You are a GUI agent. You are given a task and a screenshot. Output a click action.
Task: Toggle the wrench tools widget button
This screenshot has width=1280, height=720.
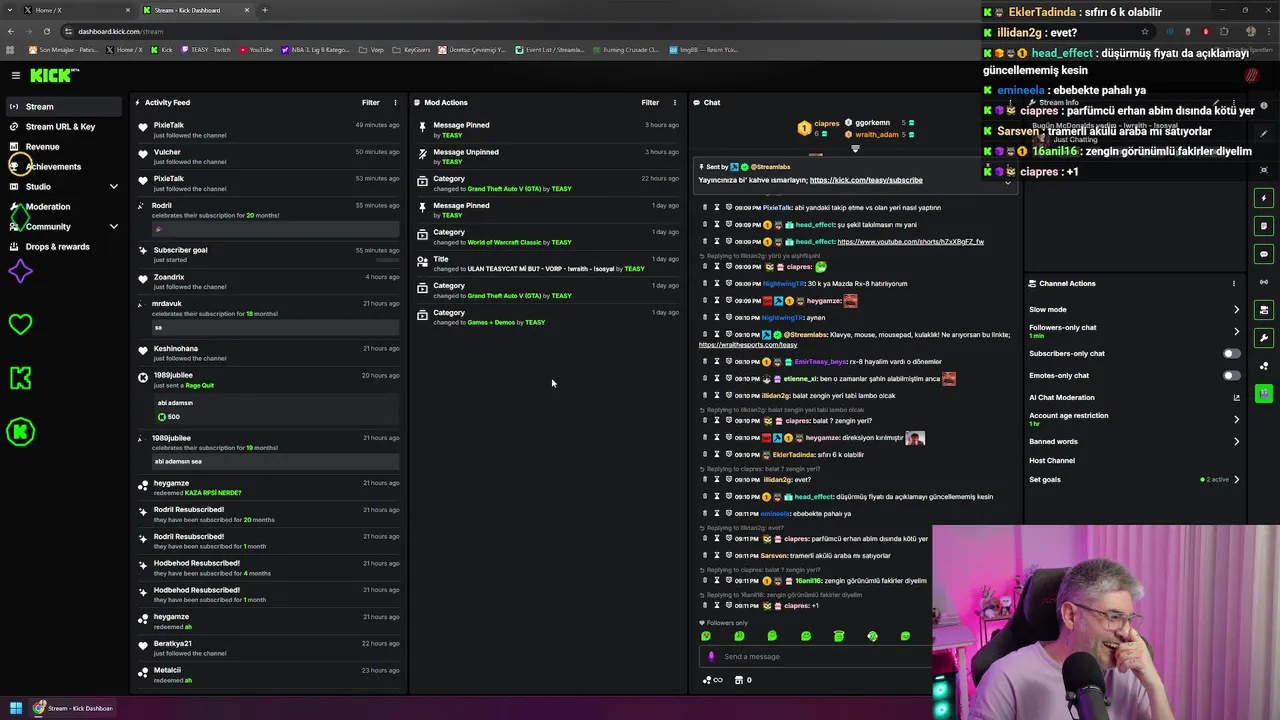(1264, 338)
